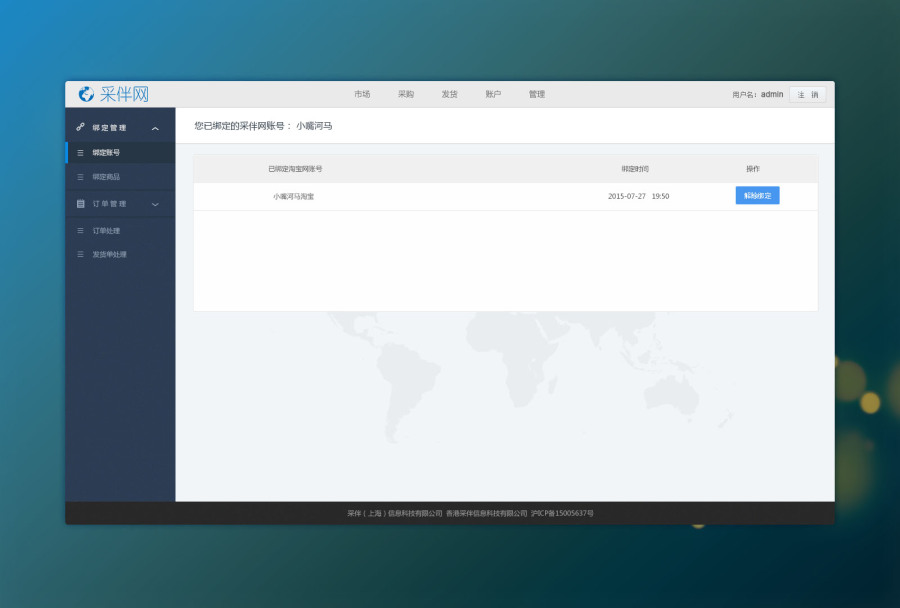Open the 管理 menu item
900x608 pixels.
536,94
